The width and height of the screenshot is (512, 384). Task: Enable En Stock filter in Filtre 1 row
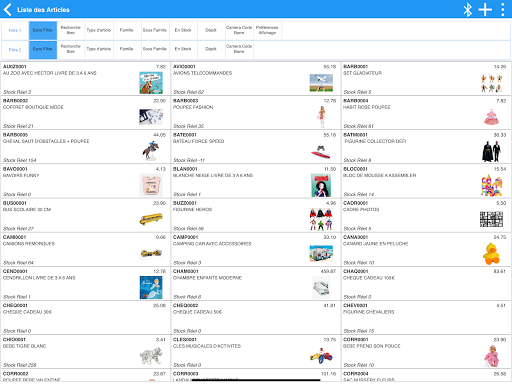183,30
